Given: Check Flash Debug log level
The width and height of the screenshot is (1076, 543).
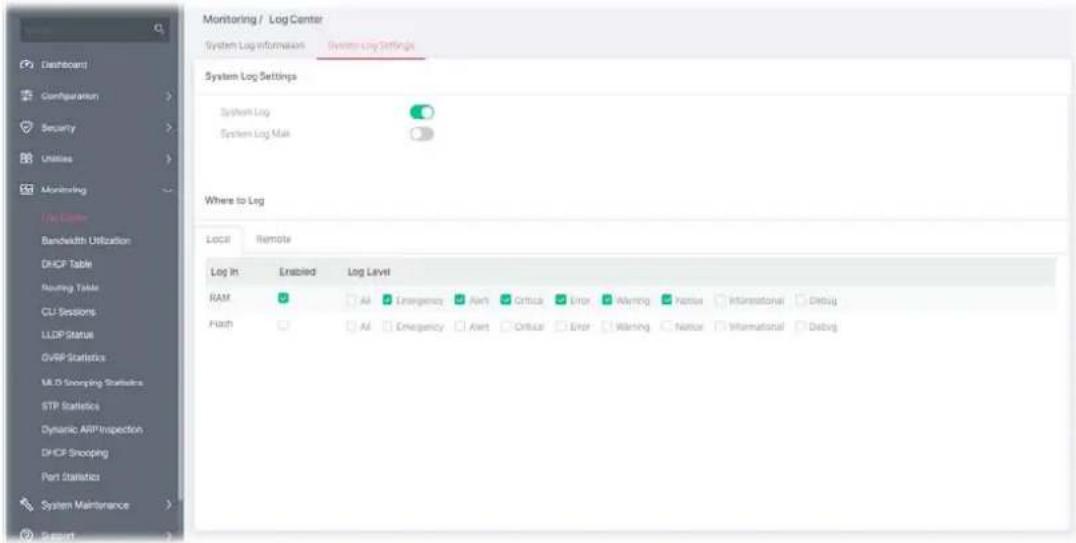Looking at the screenshot, I should tap(800, 327).
